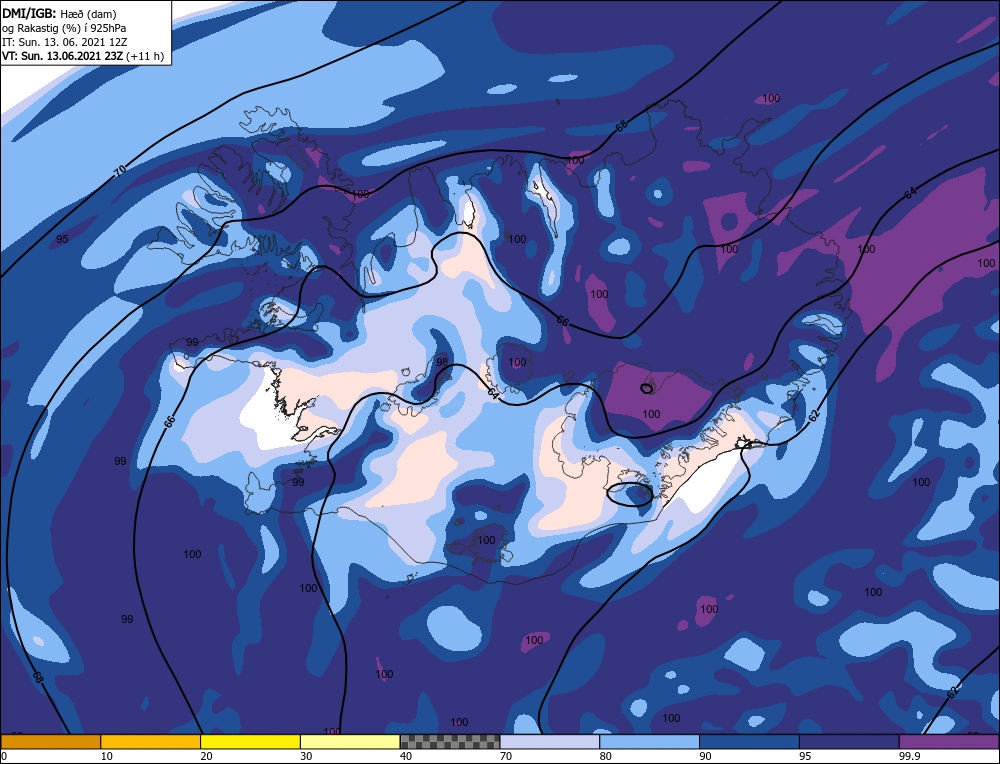Click the 'og Rakastig (%) í 925hPa' line
The height and width of the screenshot is (764, 1000).
(64, 28)
